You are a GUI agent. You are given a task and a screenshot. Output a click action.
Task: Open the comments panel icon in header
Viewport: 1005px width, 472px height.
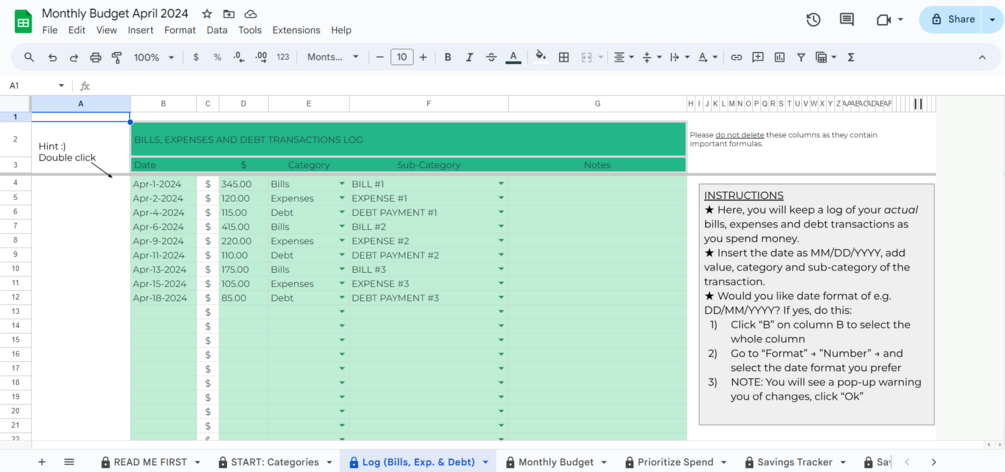[847, 20]
